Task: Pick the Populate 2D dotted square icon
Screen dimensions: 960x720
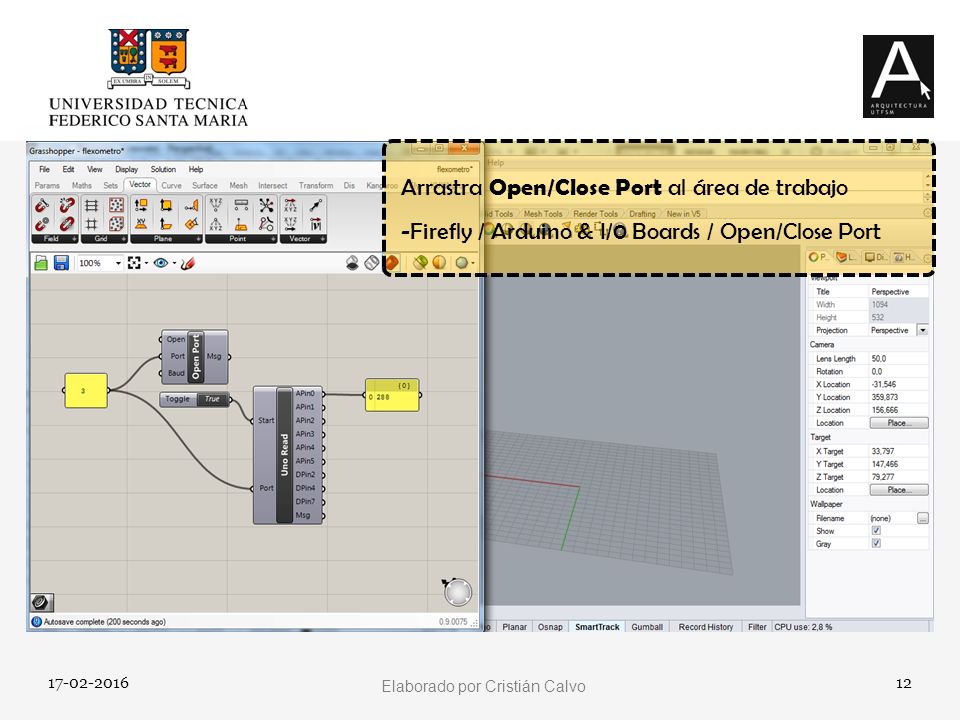Action: click(x=116, y=205)
